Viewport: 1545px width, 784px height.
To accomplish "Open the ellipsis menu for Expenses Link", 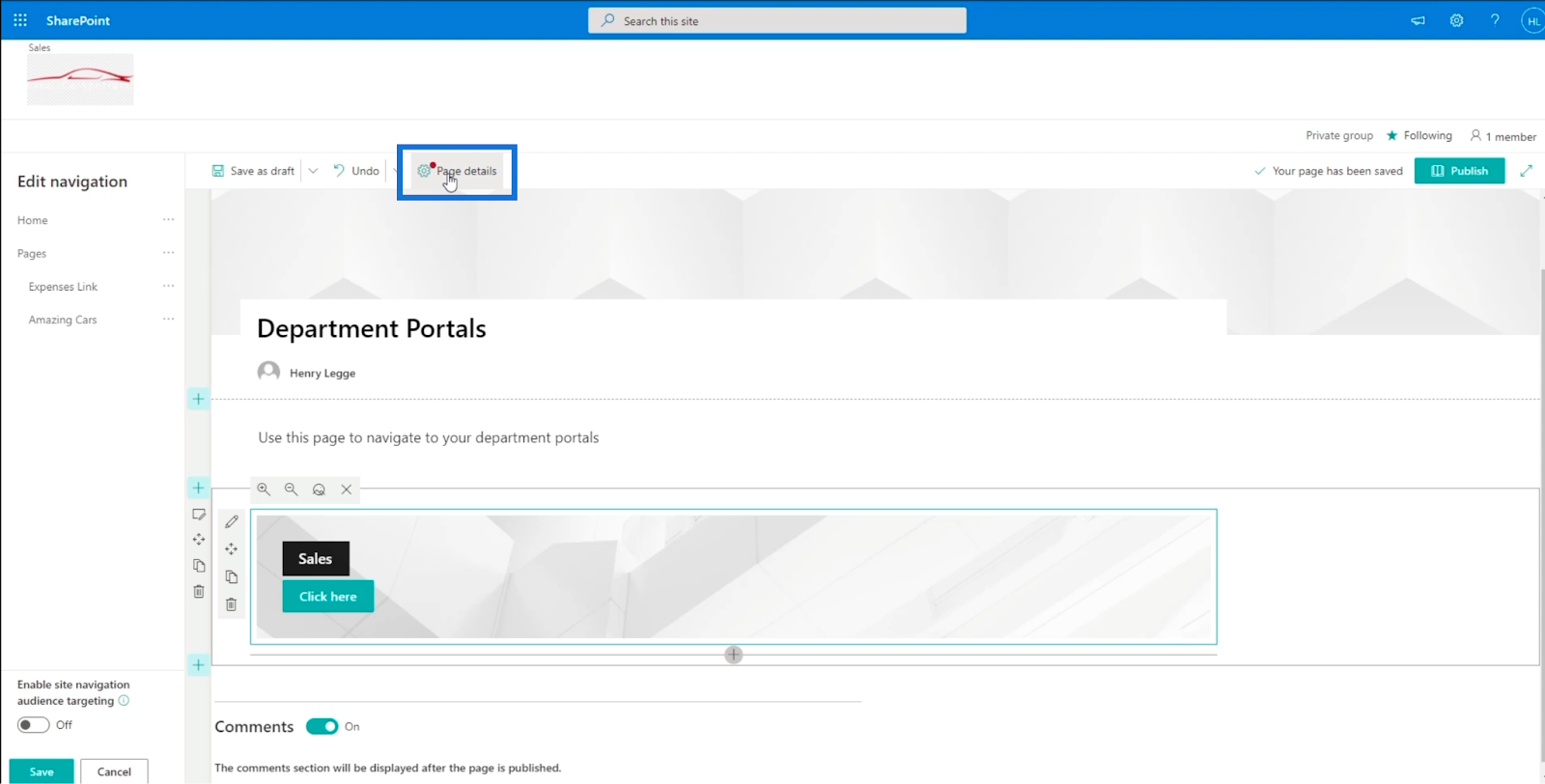I will pyautogui.click(x=169, y=286).
